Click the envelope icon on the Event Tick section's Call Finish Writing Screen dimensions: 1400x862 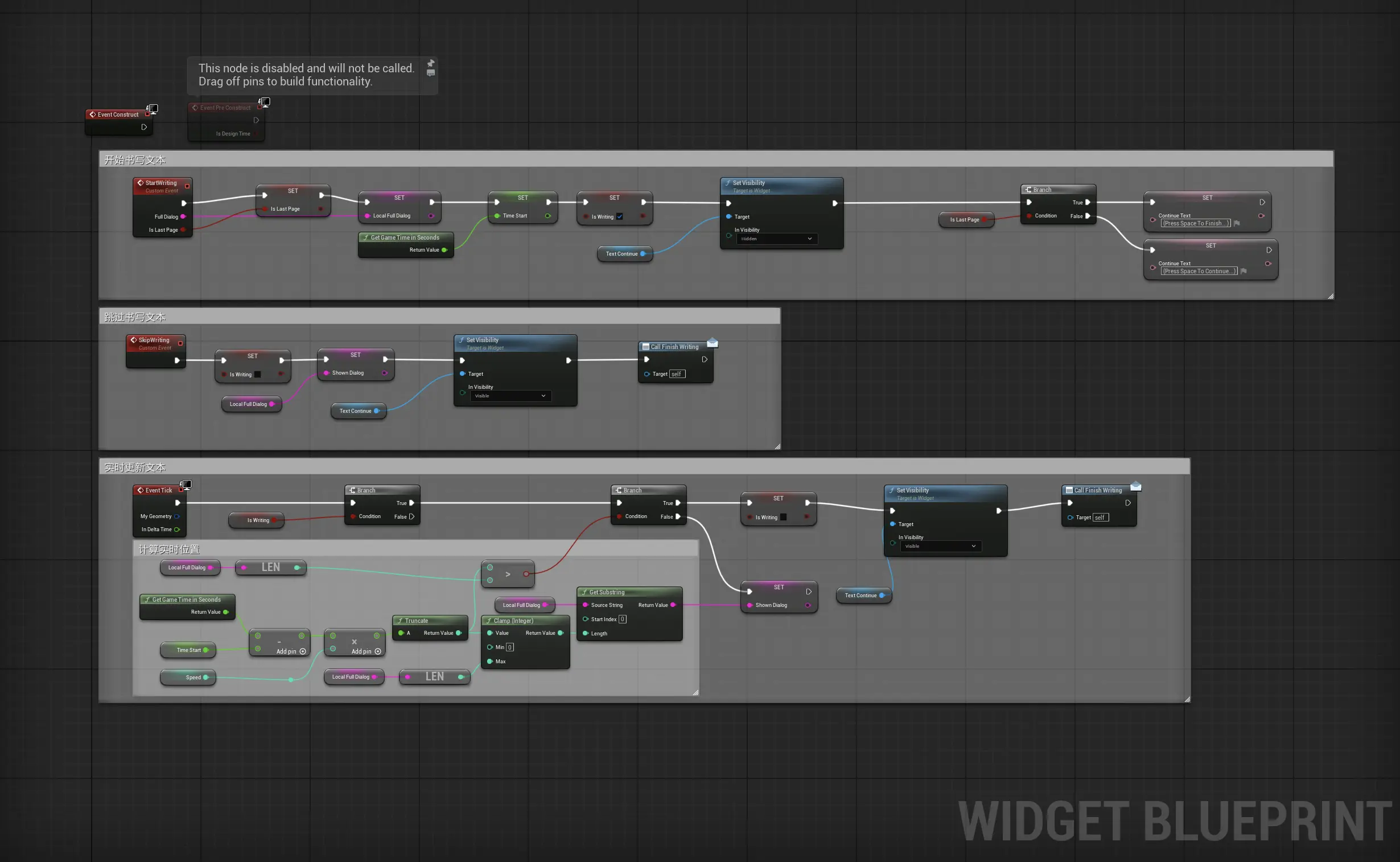[1135, 486]
